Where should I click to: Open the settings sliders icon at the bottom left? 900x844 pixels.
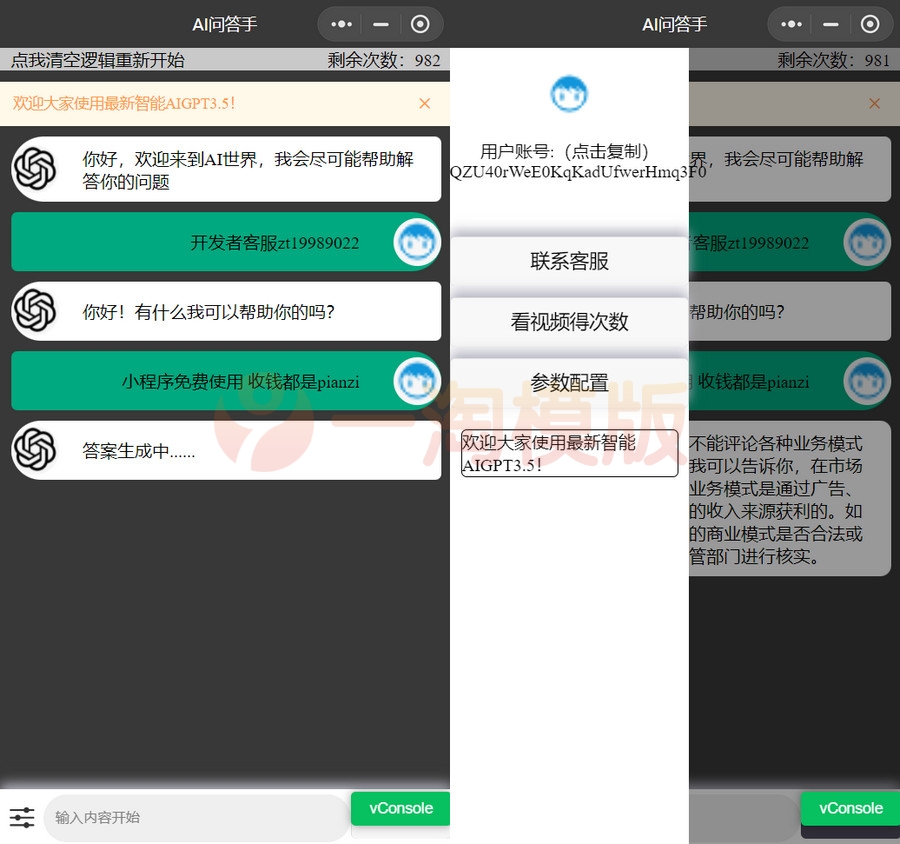point(22,816)
